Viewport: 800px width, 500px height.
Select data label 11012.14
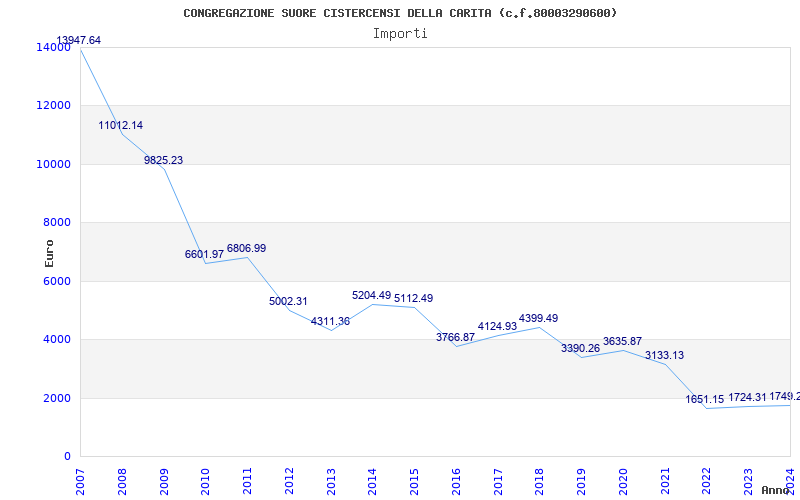[121, 126]
